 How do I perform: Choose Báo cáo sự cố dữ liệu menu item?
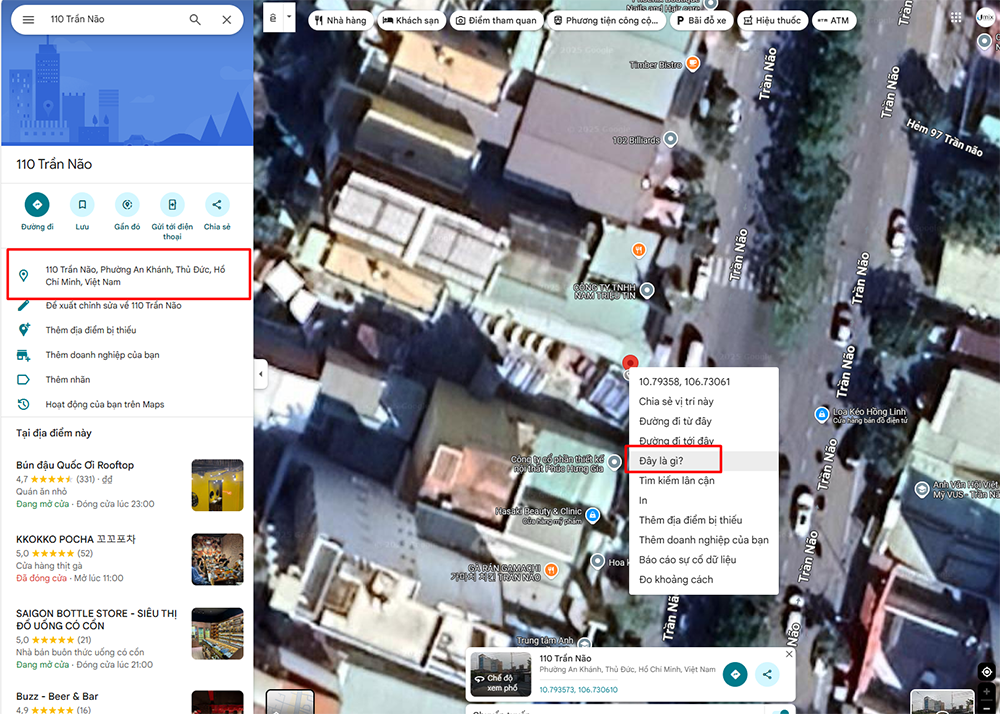pos(703,560)
